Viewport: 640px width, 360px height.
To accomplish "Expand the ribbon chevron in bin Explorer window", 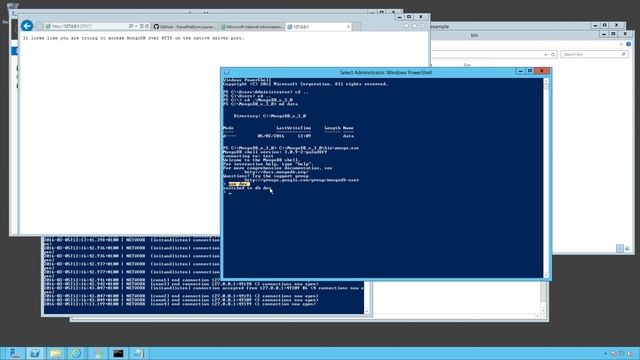I will coord(621,44).
